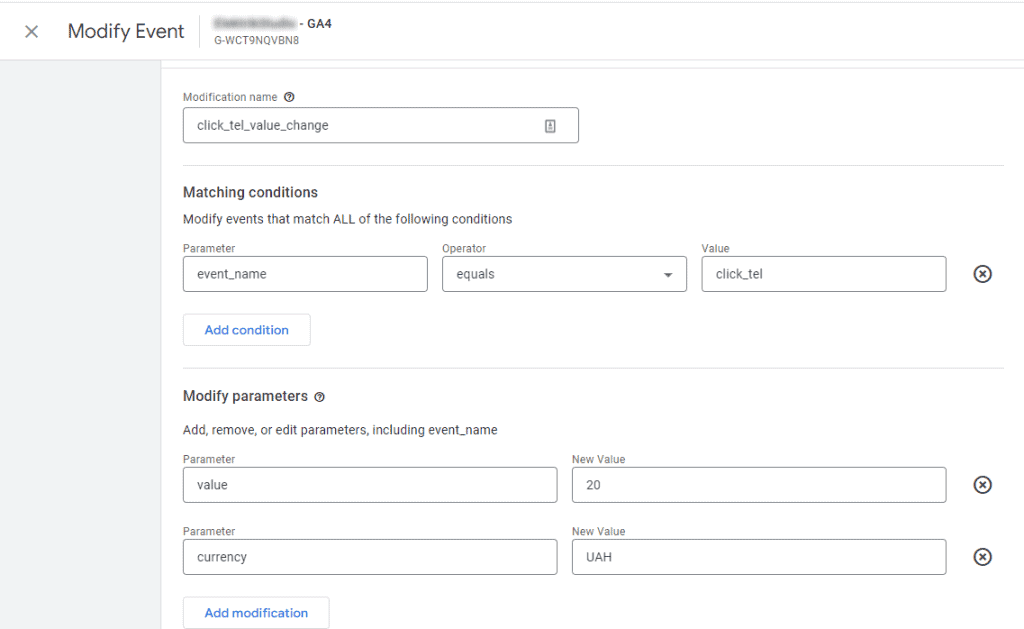
Task: Click the New Value field containing 20
Action: [x=758, y=484]
